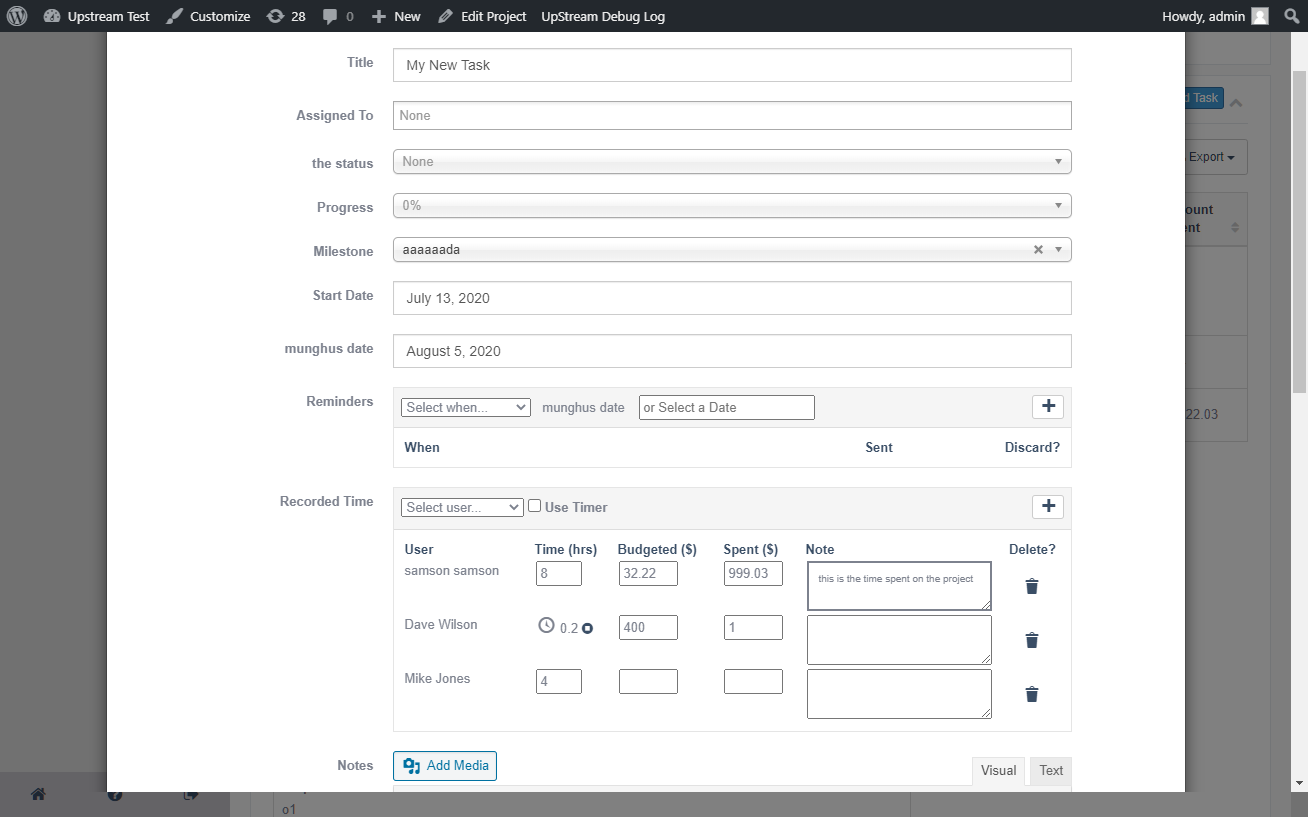Click the Add Media button
The height and width of the screenshot is (817, 1308).
coord(445,766)
